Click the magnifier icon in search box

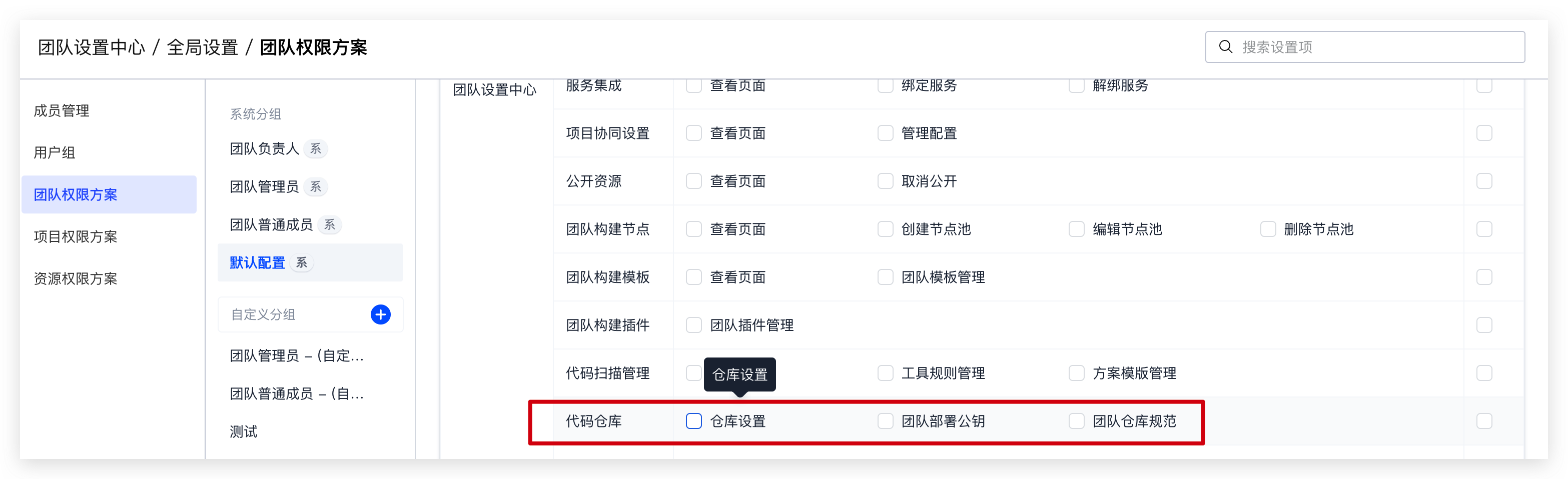[1225, 47]
